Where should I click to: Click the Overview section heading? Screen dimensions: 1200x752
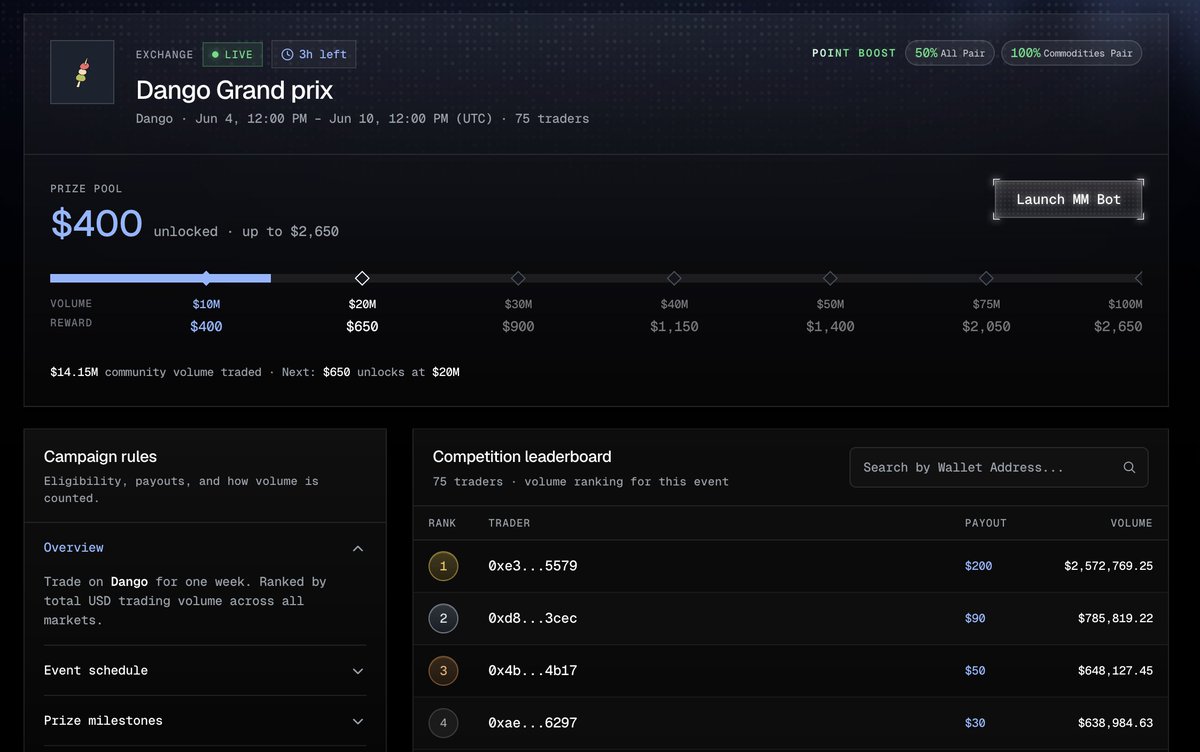74,548
